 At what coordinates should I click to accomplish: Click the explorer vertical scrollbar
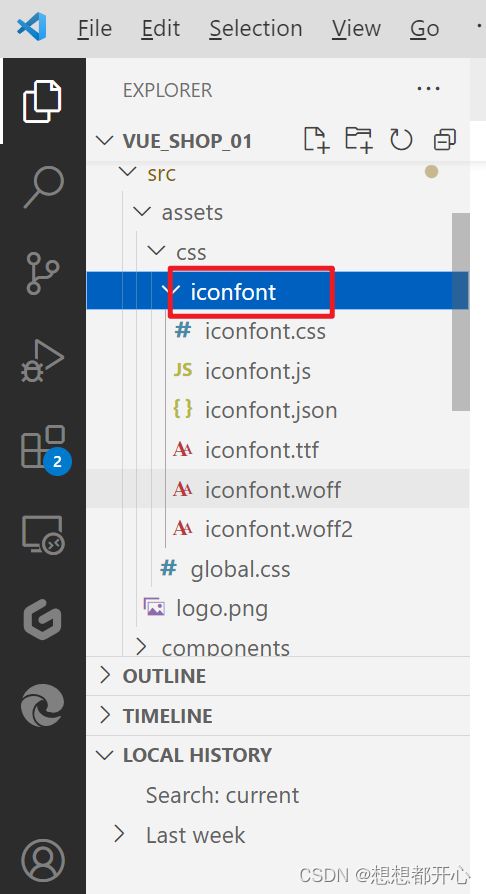[461, 311]
